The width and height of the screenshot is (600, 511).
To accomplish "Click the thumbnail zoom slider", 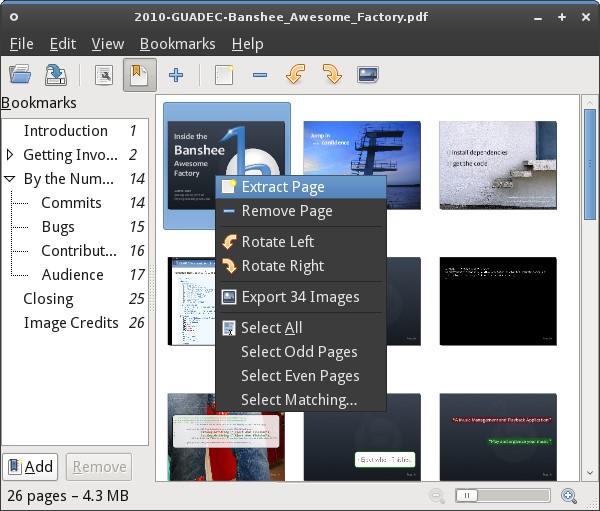I will click(x=500, y=495).
